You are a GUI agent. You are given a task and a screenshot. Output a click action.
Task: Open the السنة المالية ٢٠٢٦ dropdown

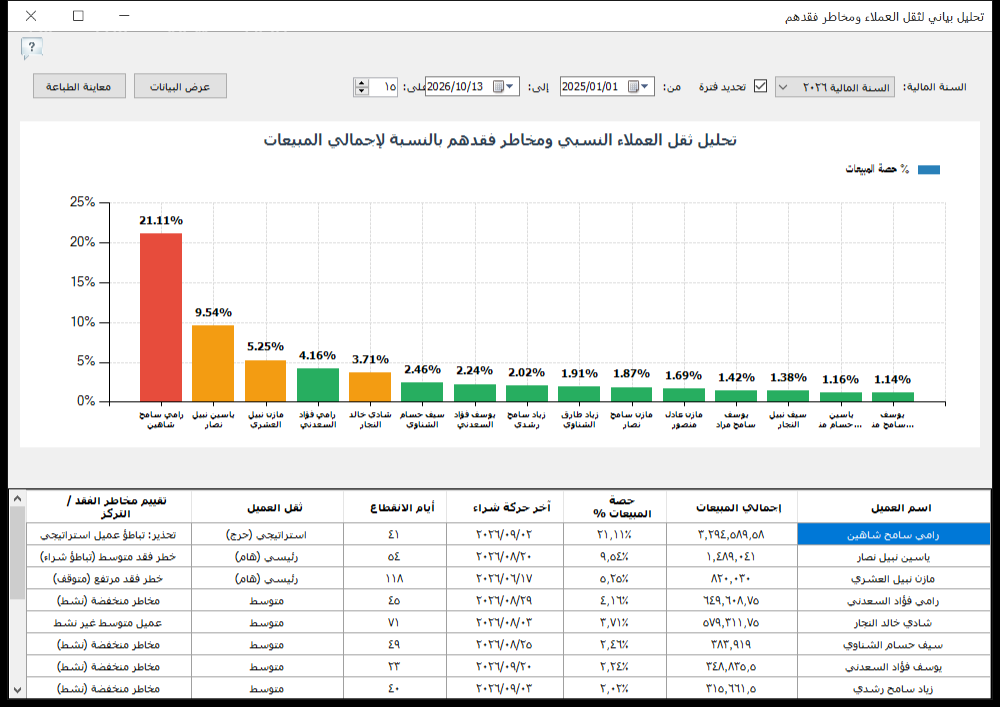click(x=834, y=87)
